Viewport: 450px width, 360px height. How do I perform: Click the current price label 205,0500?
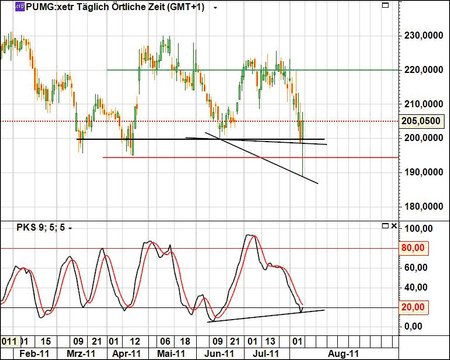421,121
